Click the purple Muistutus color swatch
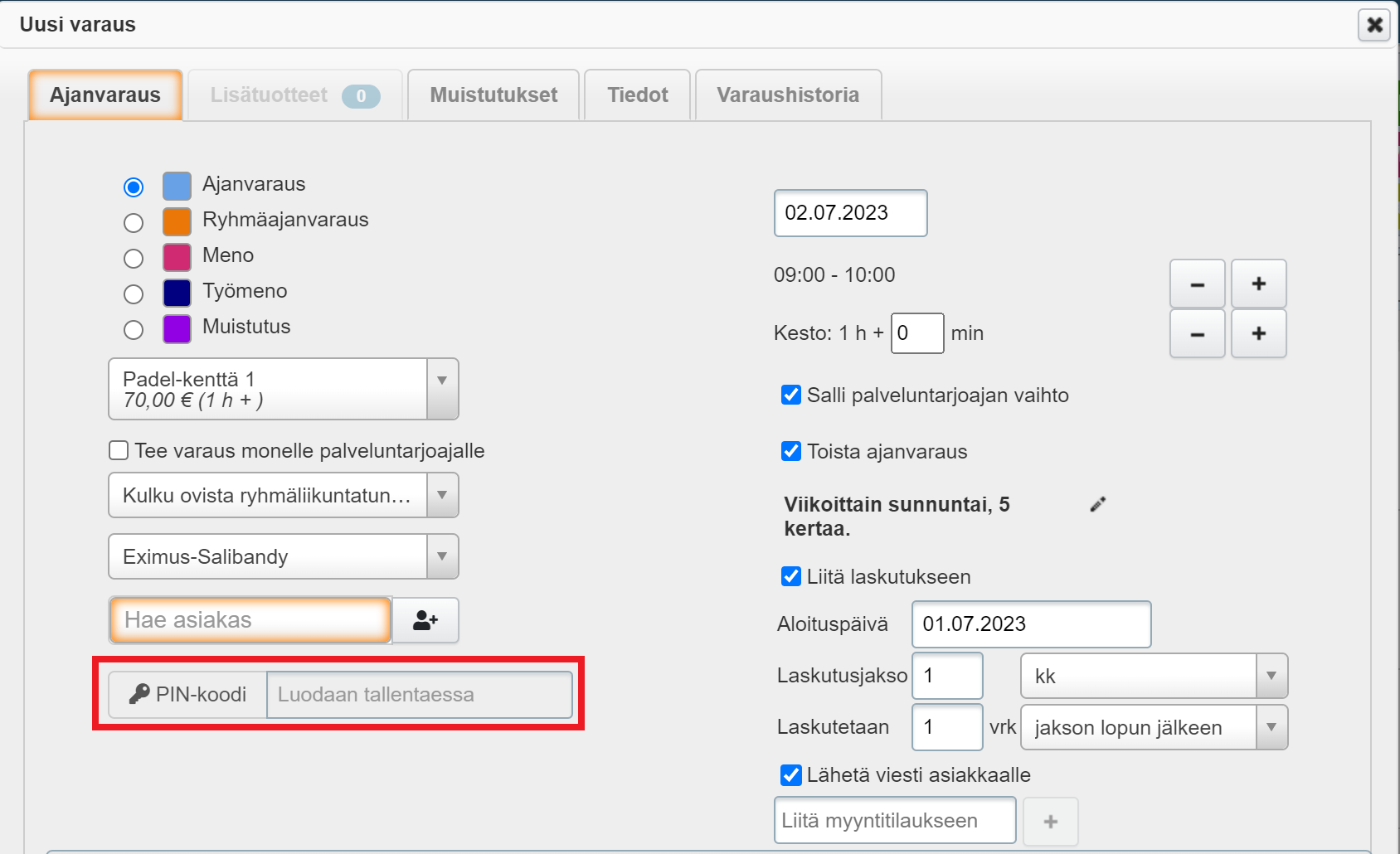This screenshot has height=854, width=1400. 177,329
